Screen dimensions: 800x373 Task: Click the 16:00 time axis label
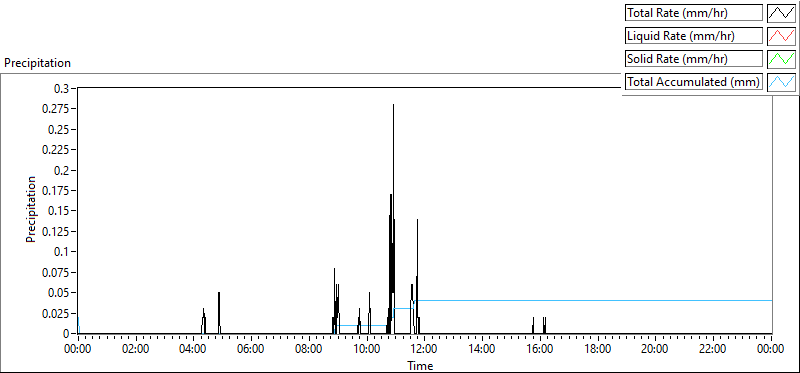click(540, 349)
